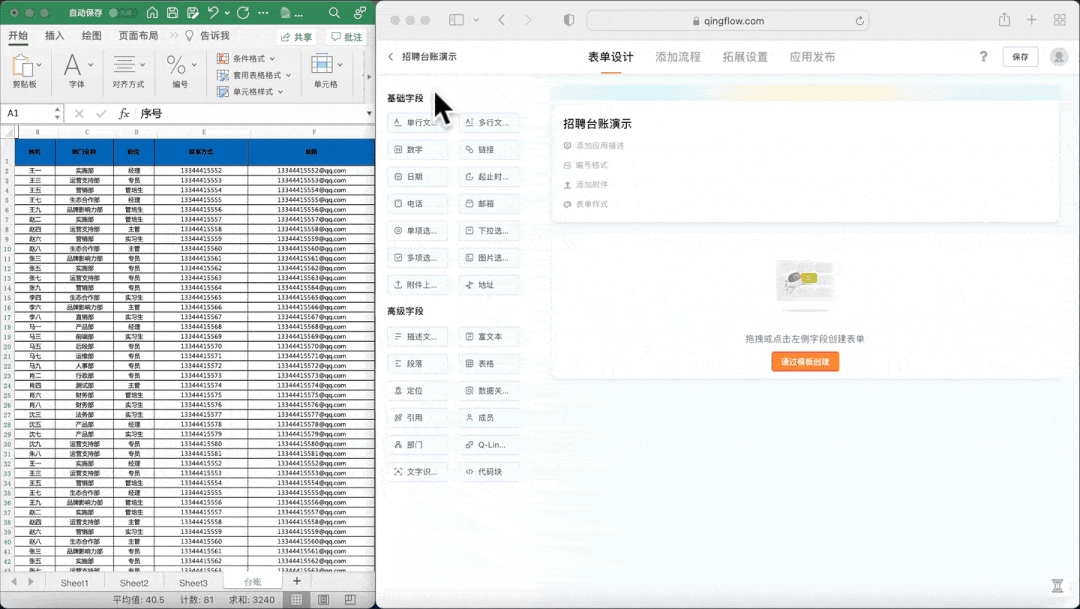
Task: Click the Excel Home icon in title bar
Action: pyautogui.click(x=152, y=12)
